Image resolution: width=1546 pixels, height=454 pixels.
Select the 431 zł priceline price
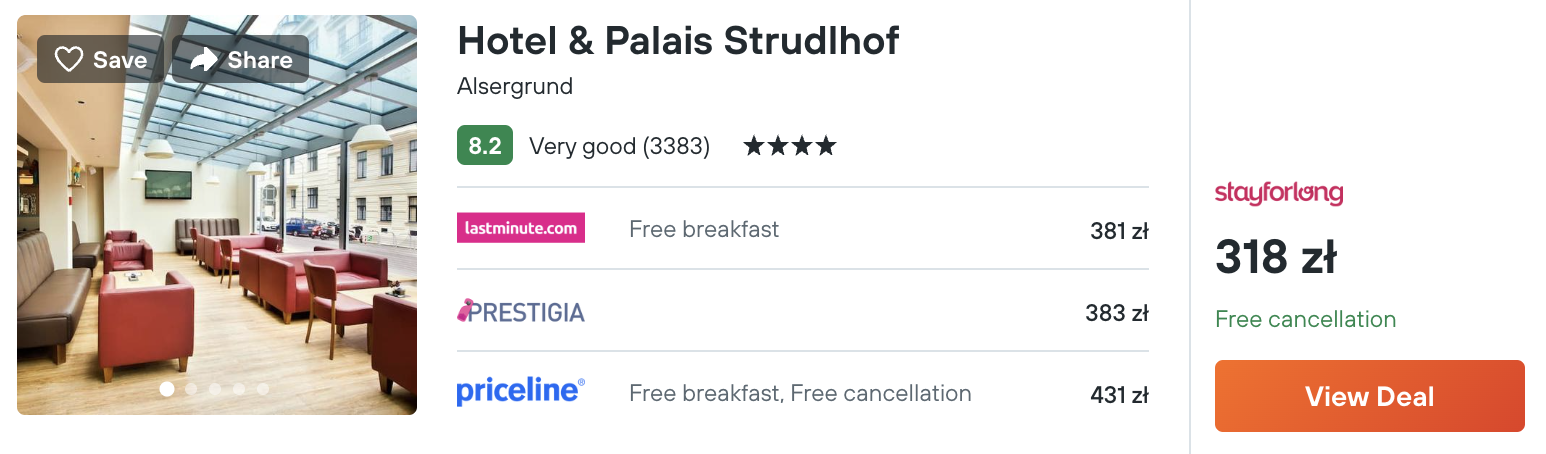tap(1119, 395)
